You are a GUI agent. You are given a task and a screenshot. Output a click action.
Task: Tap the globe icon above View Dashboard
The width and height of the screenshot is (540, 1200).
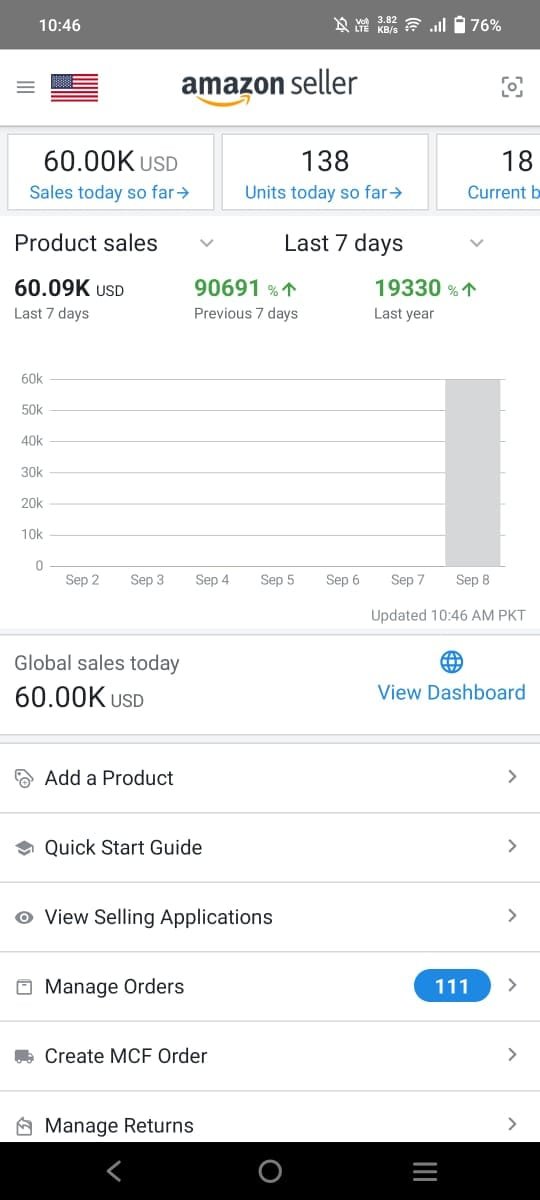click(x=451, y=662)
